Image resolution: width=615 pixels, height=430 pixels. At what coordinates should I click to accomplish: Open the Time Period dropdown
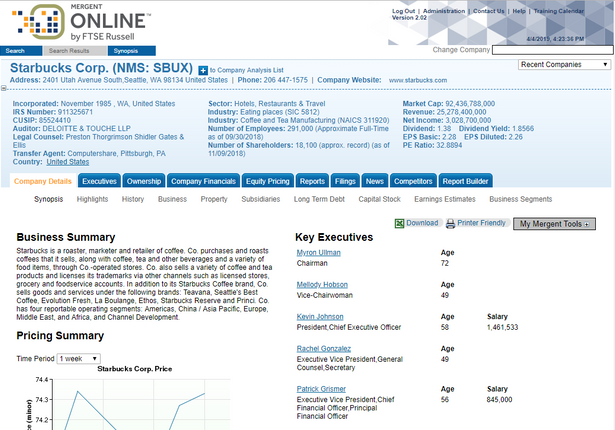tap(77, 358)
